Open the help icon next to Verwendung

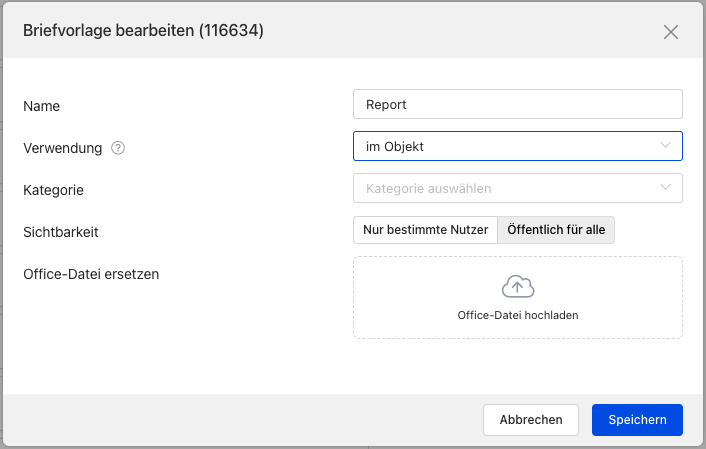[x=118, y=148]
